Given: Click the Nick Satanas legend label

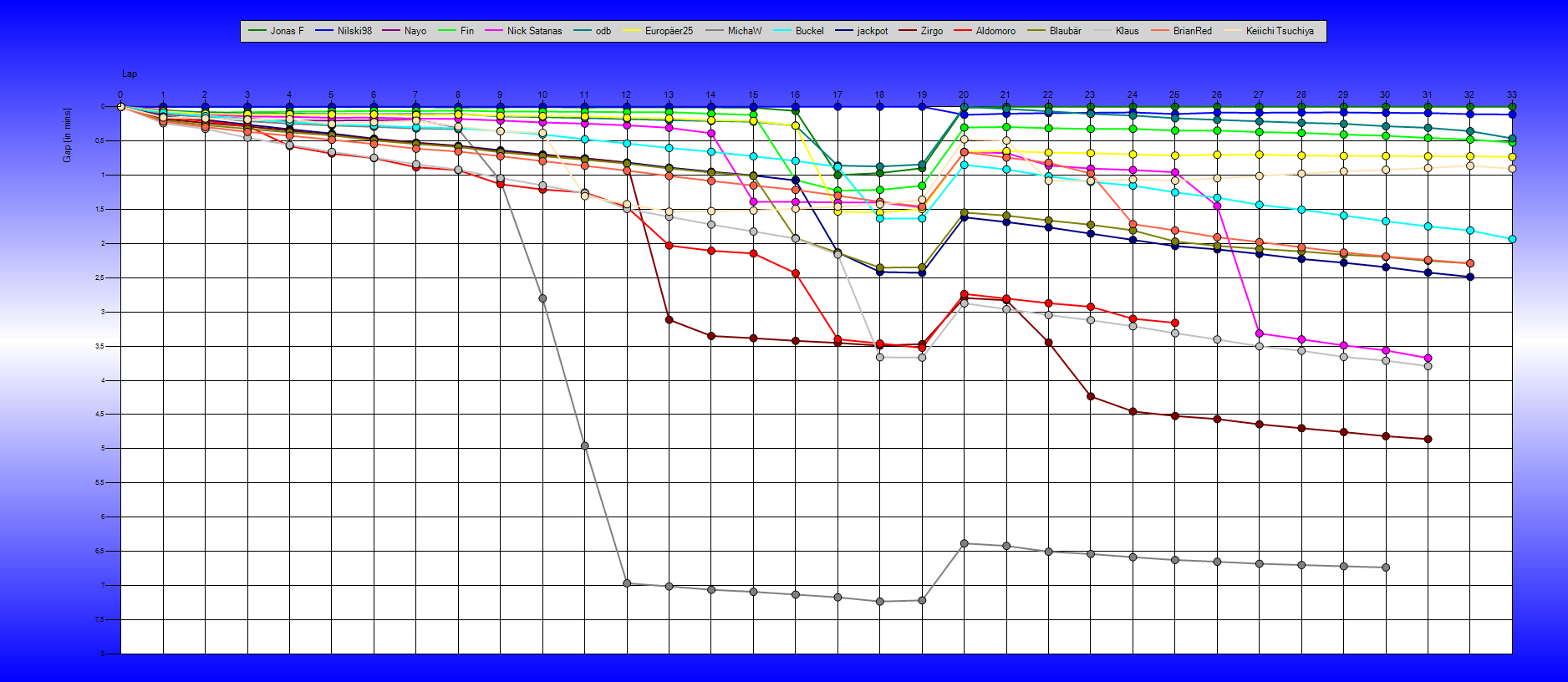Looking at the screenshot, I should (x=535, y=31).
